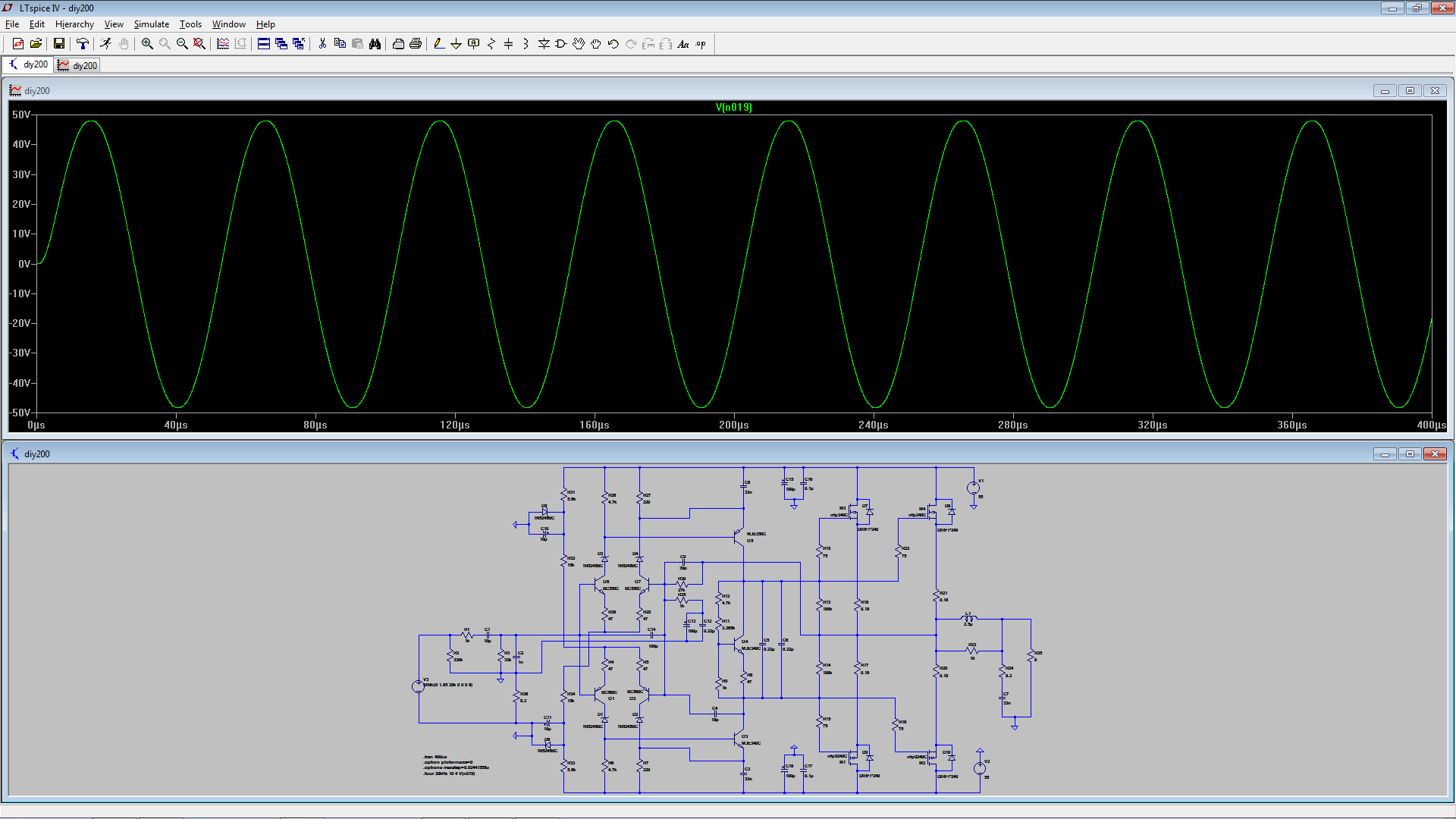Switch to the diy200 schematic tab

[x=28, y=65]
